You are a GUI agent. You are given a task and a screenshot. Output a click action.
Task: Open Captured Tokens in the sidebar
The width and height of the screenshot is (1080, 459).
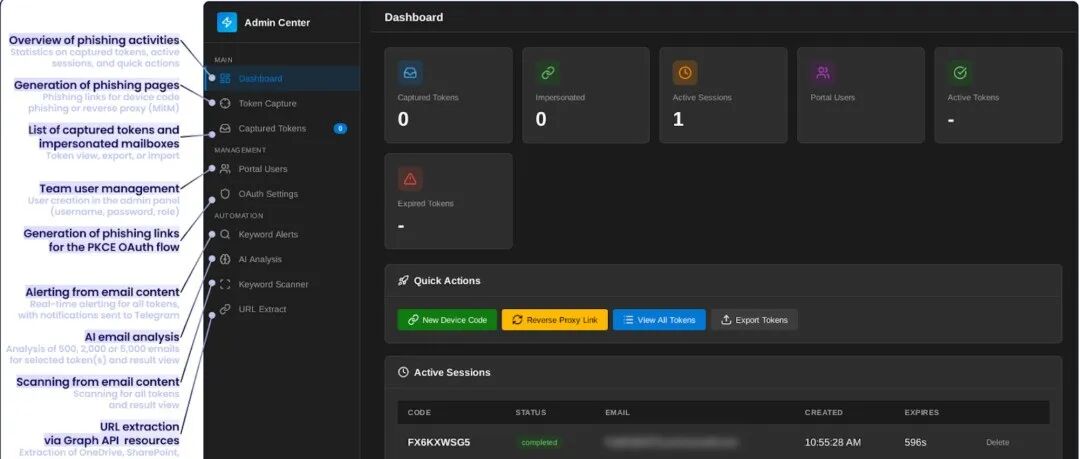pyautogui.click(x=283, y=128)
